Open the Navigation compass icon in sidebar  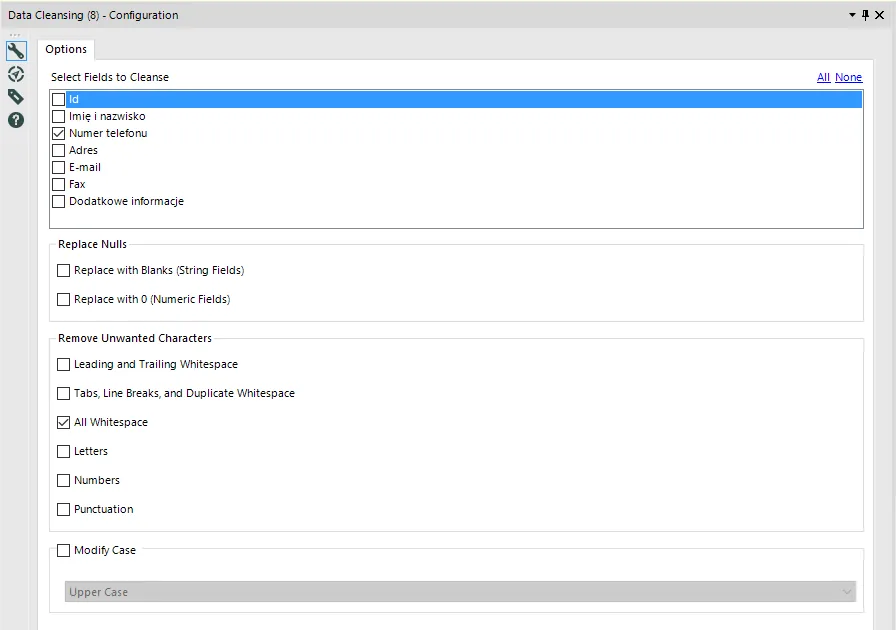16,74
